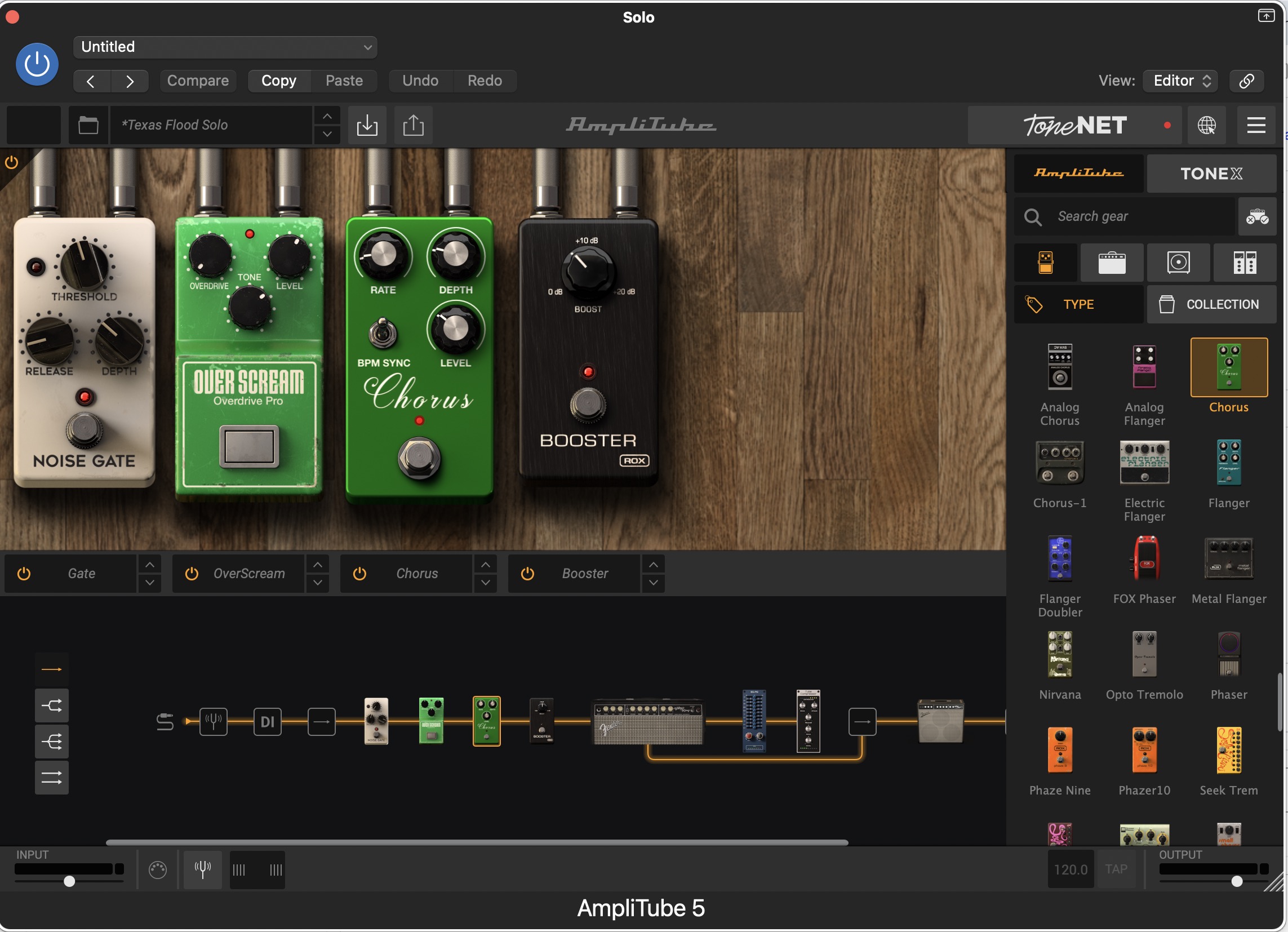Step to next preset with down arrow
The image size is (1288, 932).
[327, 134]
